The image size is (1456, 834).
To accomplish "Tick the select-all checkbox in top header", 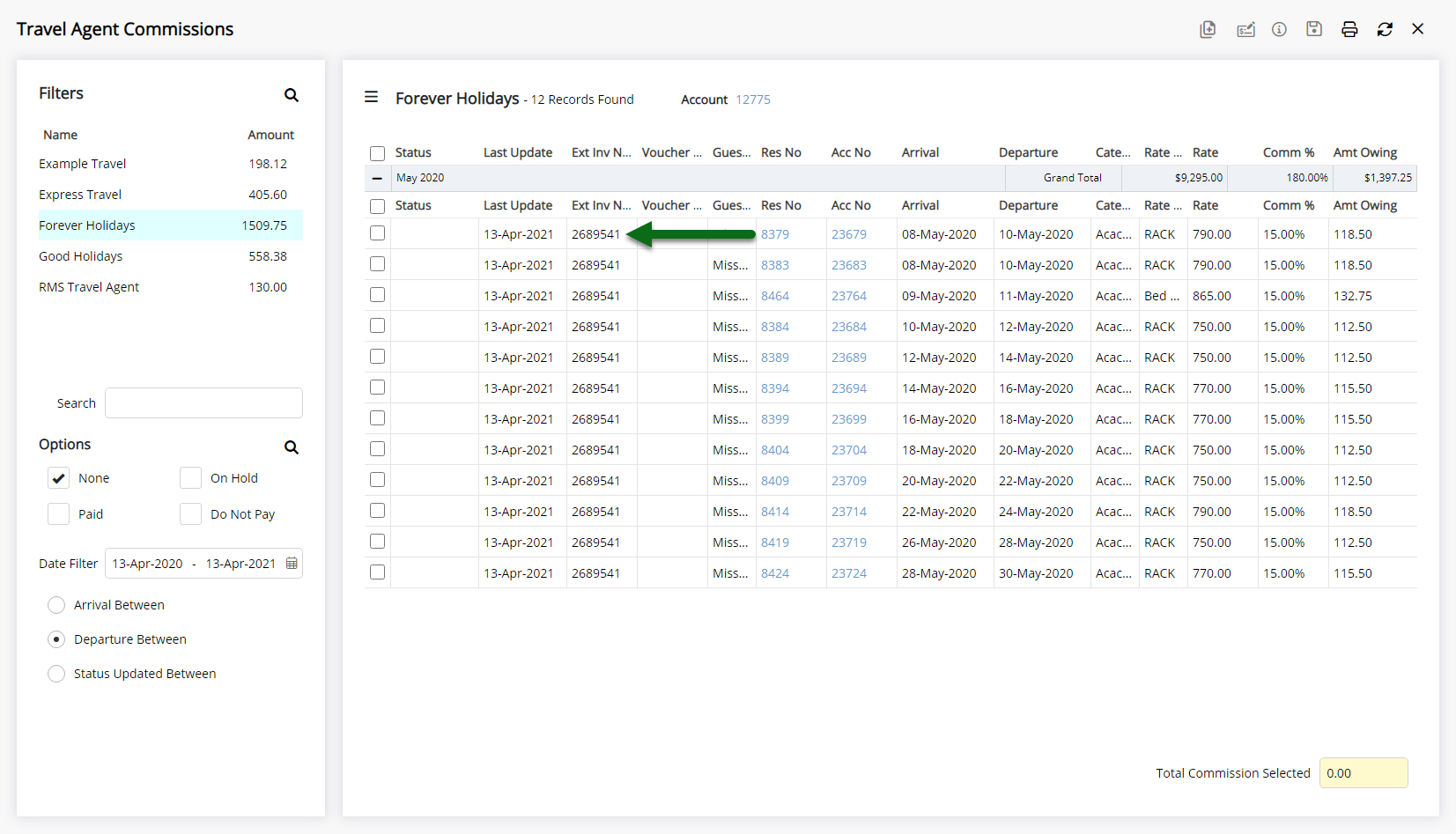I will (x=378, y=153).
